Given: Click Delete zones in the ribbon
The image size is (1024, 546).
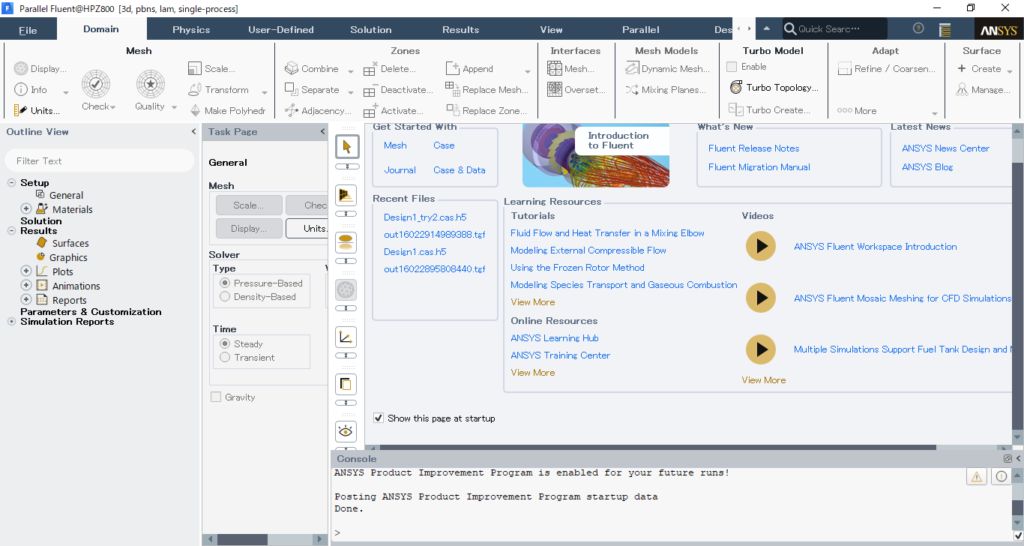Looking at the screenshot, I should pos(389,69).
